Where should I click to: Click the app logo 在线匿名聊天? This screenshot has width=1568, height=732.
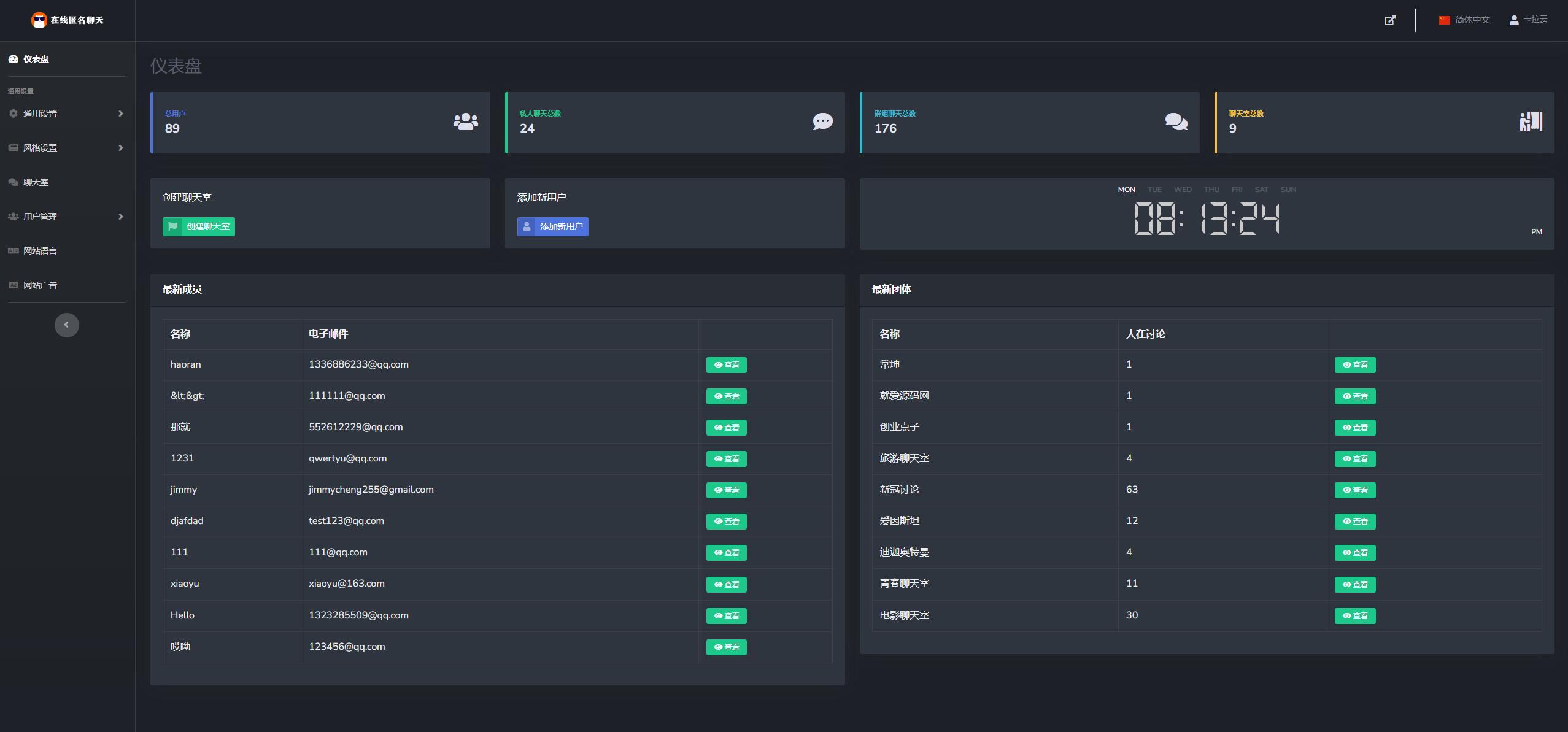pyautogui.click(x=68, y=20)
